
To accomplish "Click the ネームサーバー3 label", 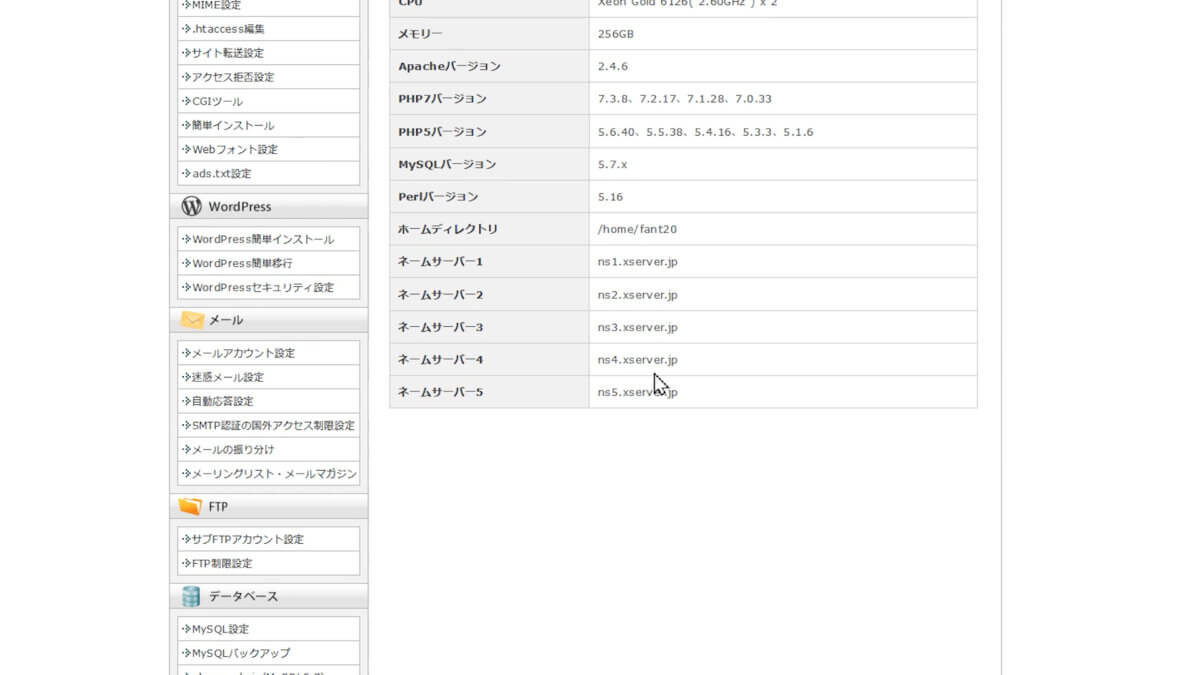I will [x=441, y=327].
